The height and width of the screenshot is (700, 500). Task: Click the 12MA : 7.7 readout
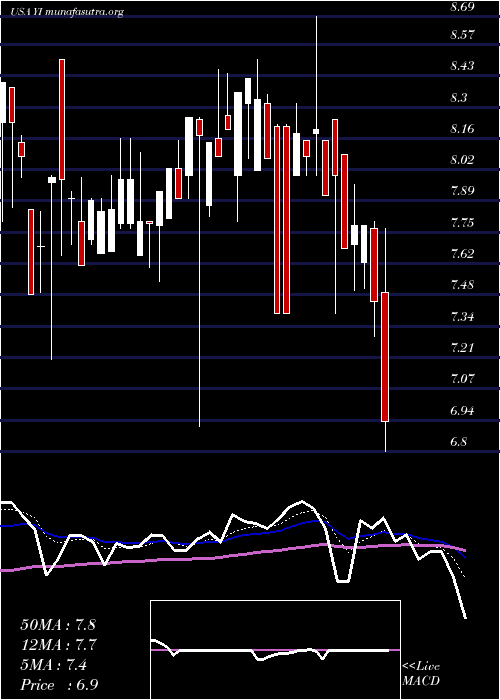pyautogui.click(x=58, y=645)
